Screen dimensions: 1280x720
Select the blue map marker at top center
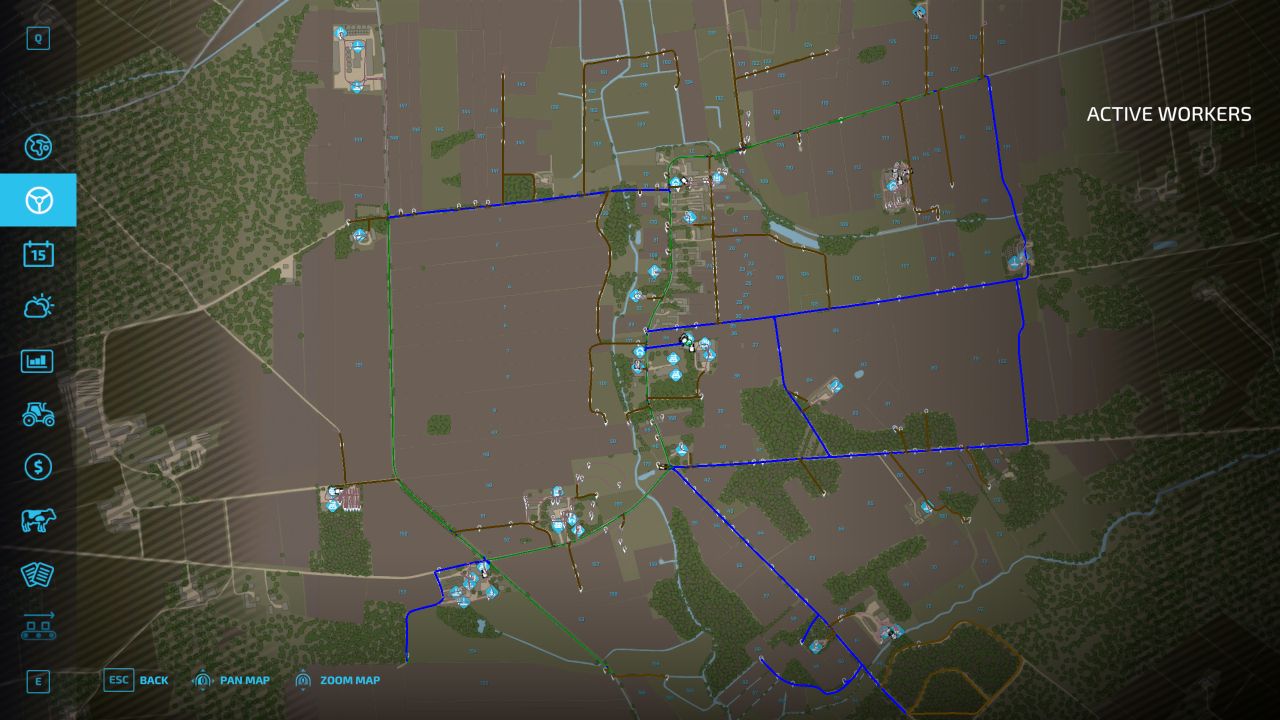coord(919,11)
